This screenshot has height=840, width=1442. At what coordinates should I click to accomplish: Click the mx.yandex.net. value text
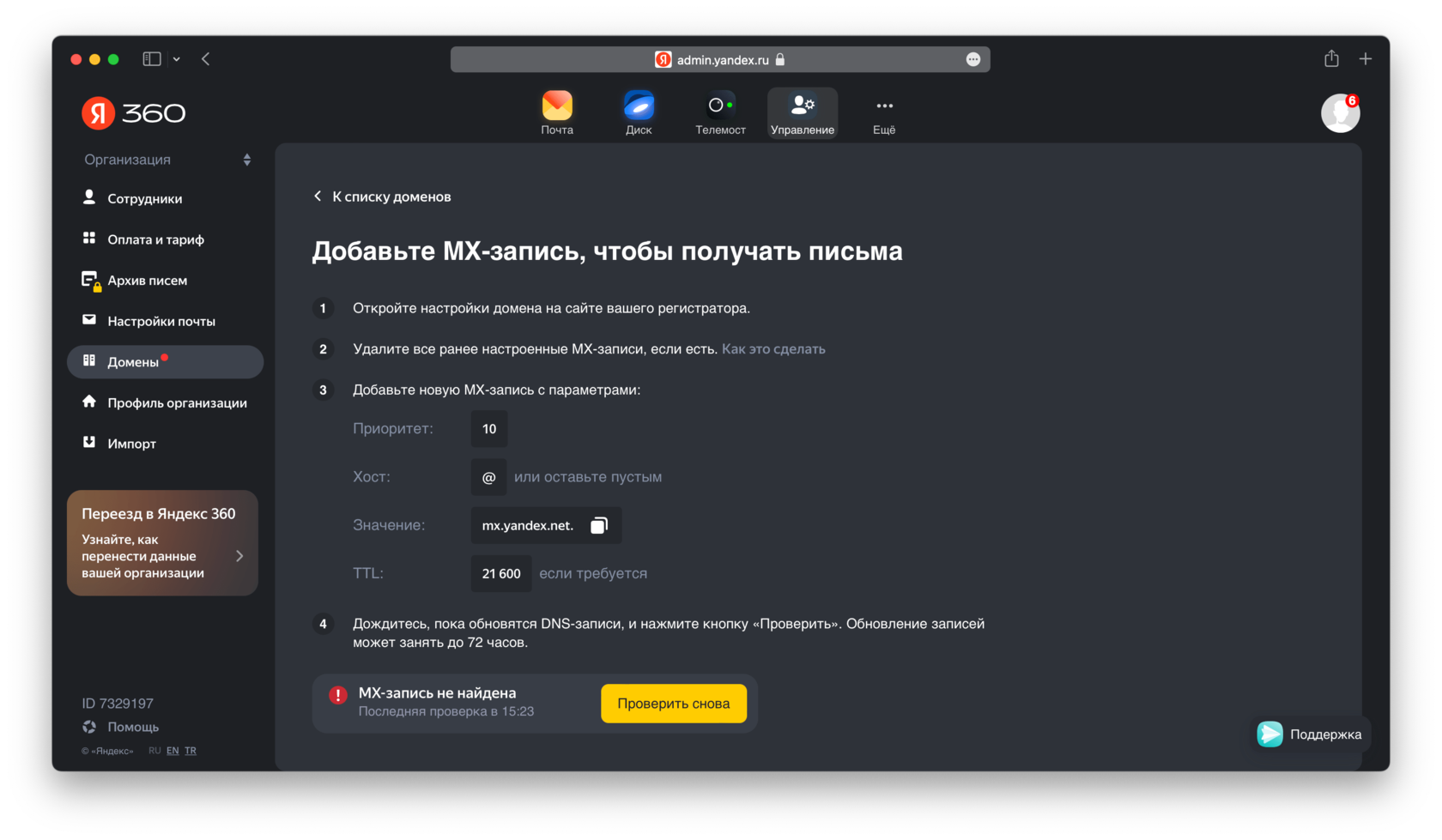click(x=527, y=525)
